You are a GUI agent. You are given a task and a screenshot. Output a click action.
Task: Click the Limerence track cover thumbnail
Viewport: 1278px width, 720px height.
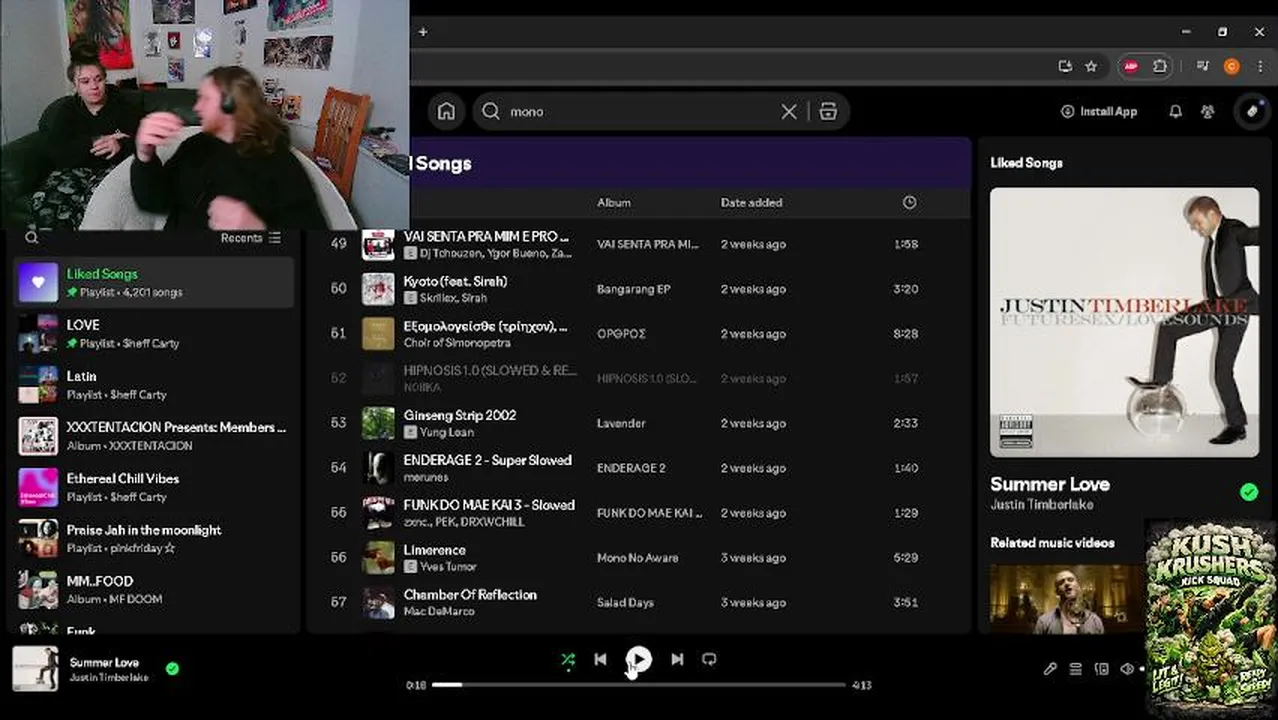pyautogui.click(x=378, y=558)
